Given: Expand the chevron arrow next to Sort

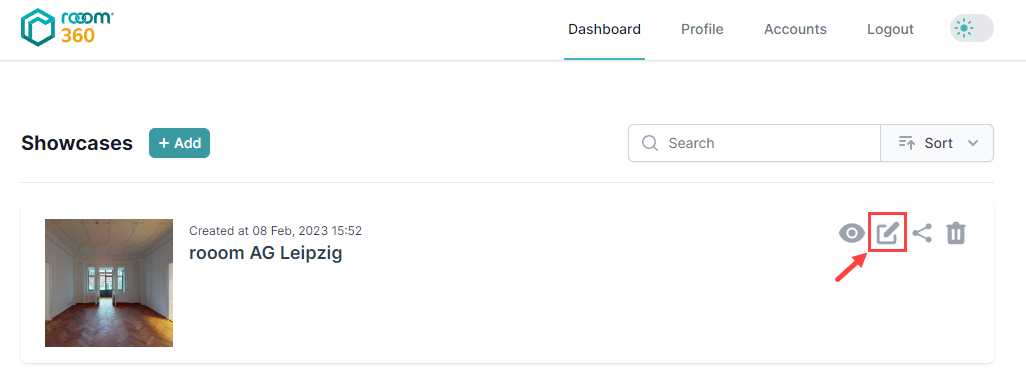Looking at the screenshot, I should 972,143.
